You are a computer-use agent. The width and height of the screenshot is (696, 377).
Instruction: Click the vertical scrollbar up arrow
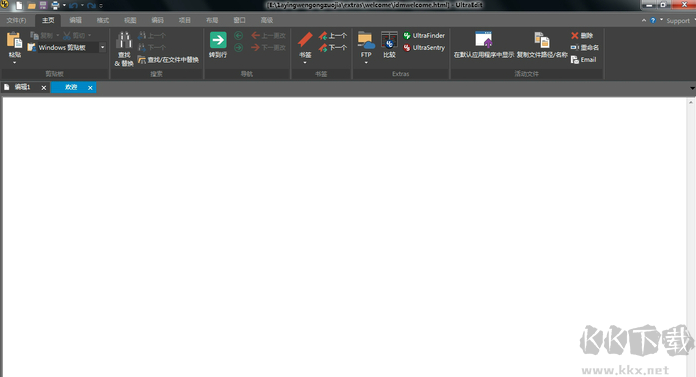pyautogui.click(x=691, y=103)
